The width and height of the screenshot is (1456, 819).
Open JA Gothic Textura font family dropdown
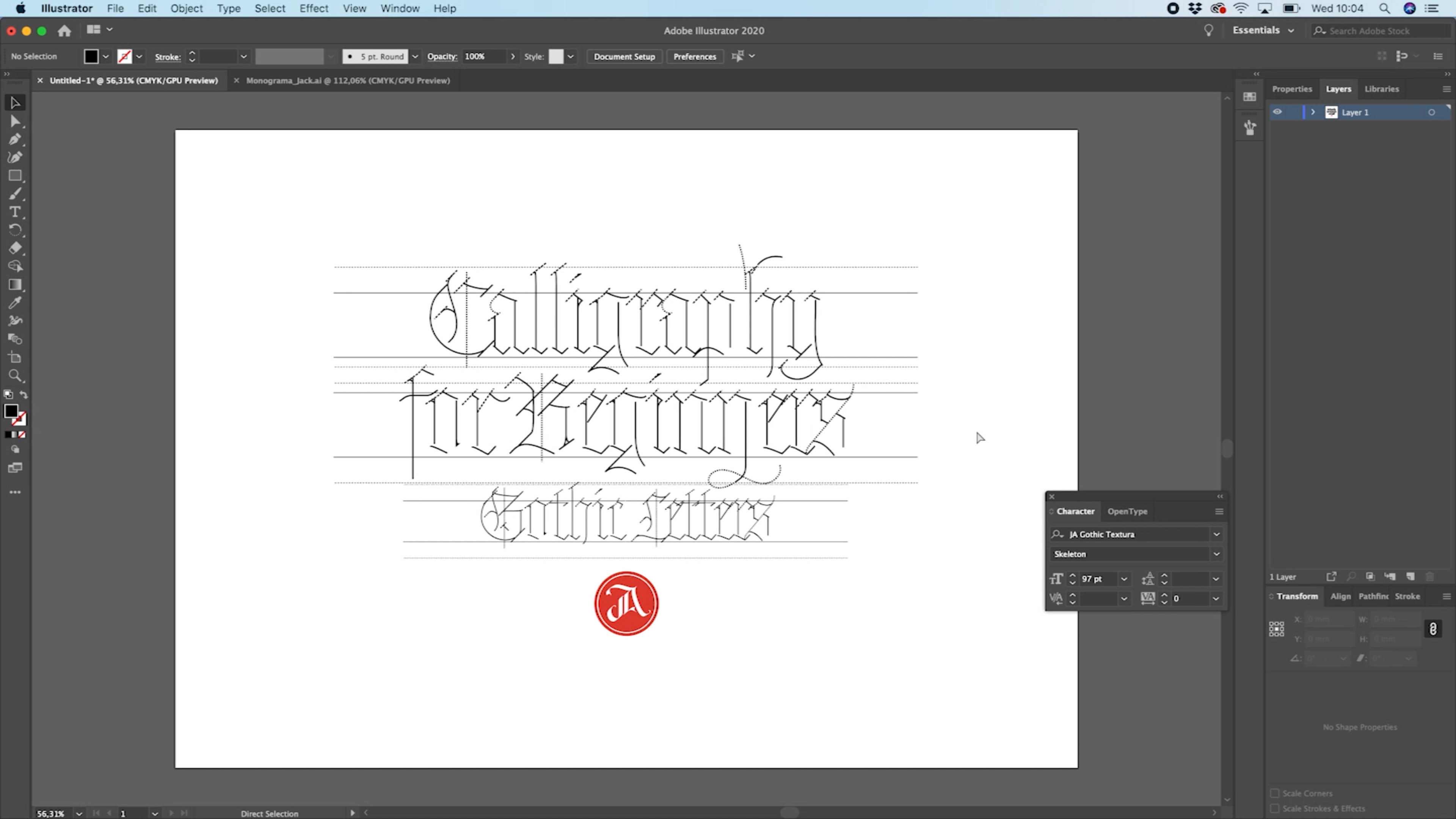click(x=1216, y=534)
